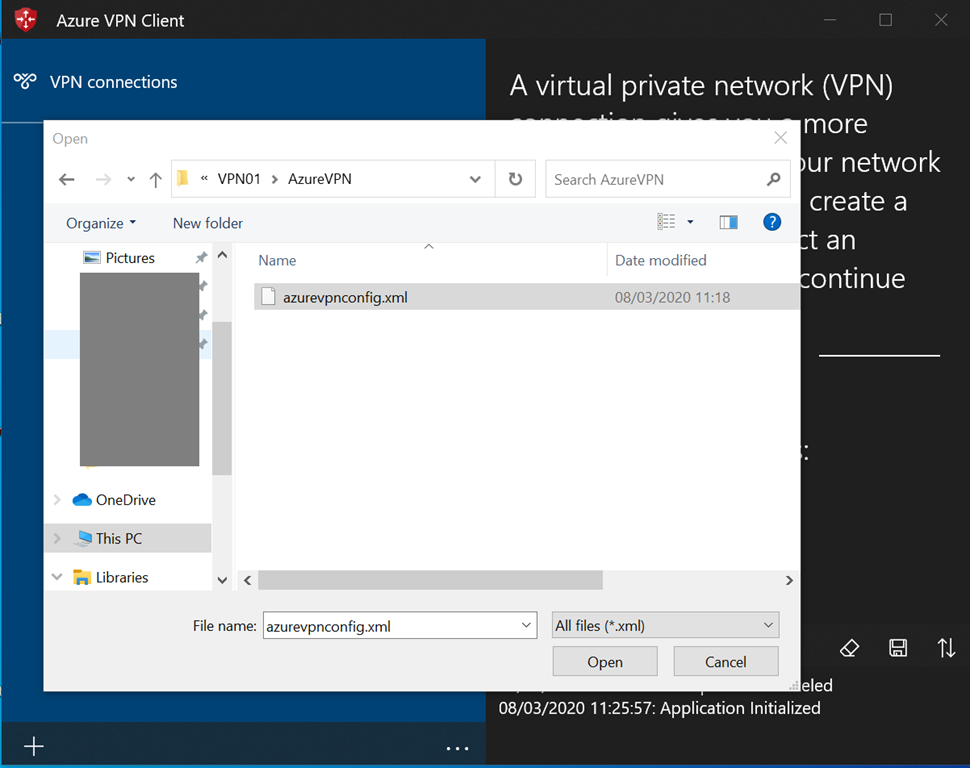The height and width of the screenshot is (768, 970).
Task: Click New folder button
Action: click(x=208, y=223)
